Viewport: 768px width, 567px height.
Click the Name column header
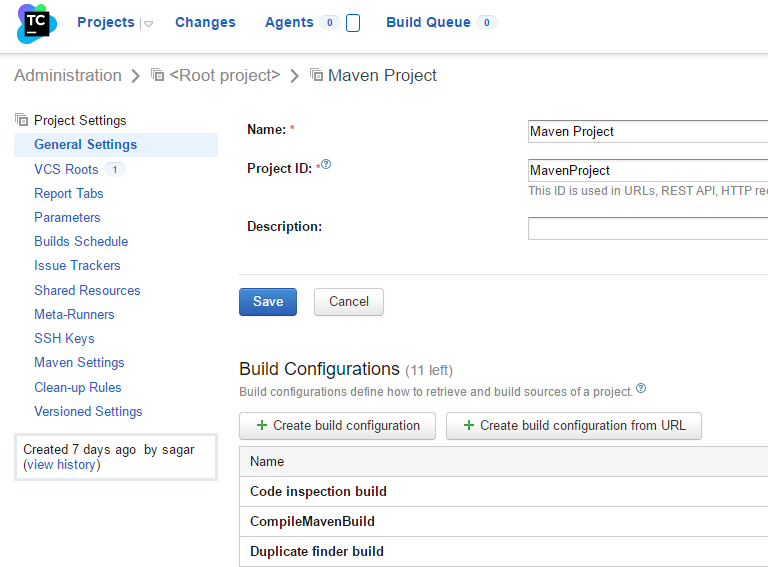[x=267, y=461]
